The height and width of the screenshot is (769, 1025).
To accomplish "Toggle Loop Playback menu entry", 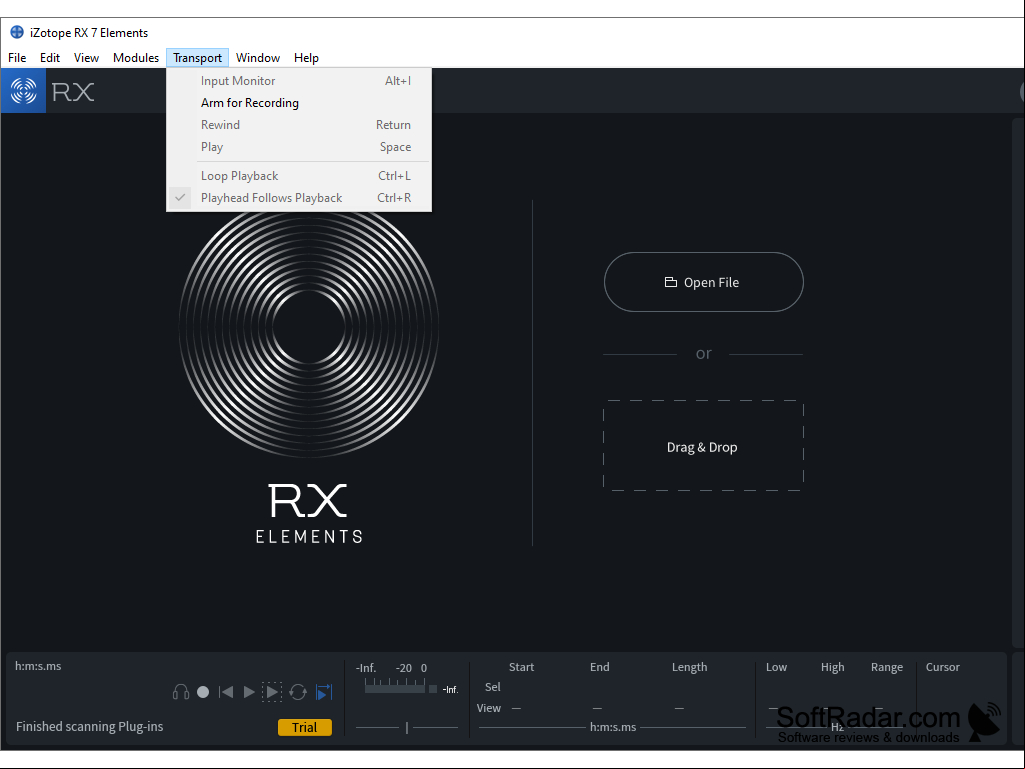I will point(299,176).
